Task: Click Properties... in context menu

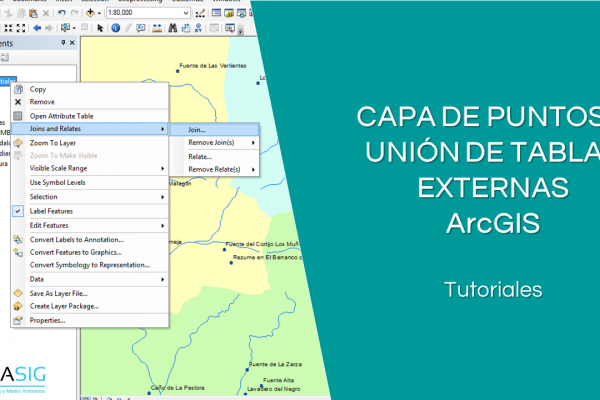Action: pyautogui.click(x=48, y=320)
